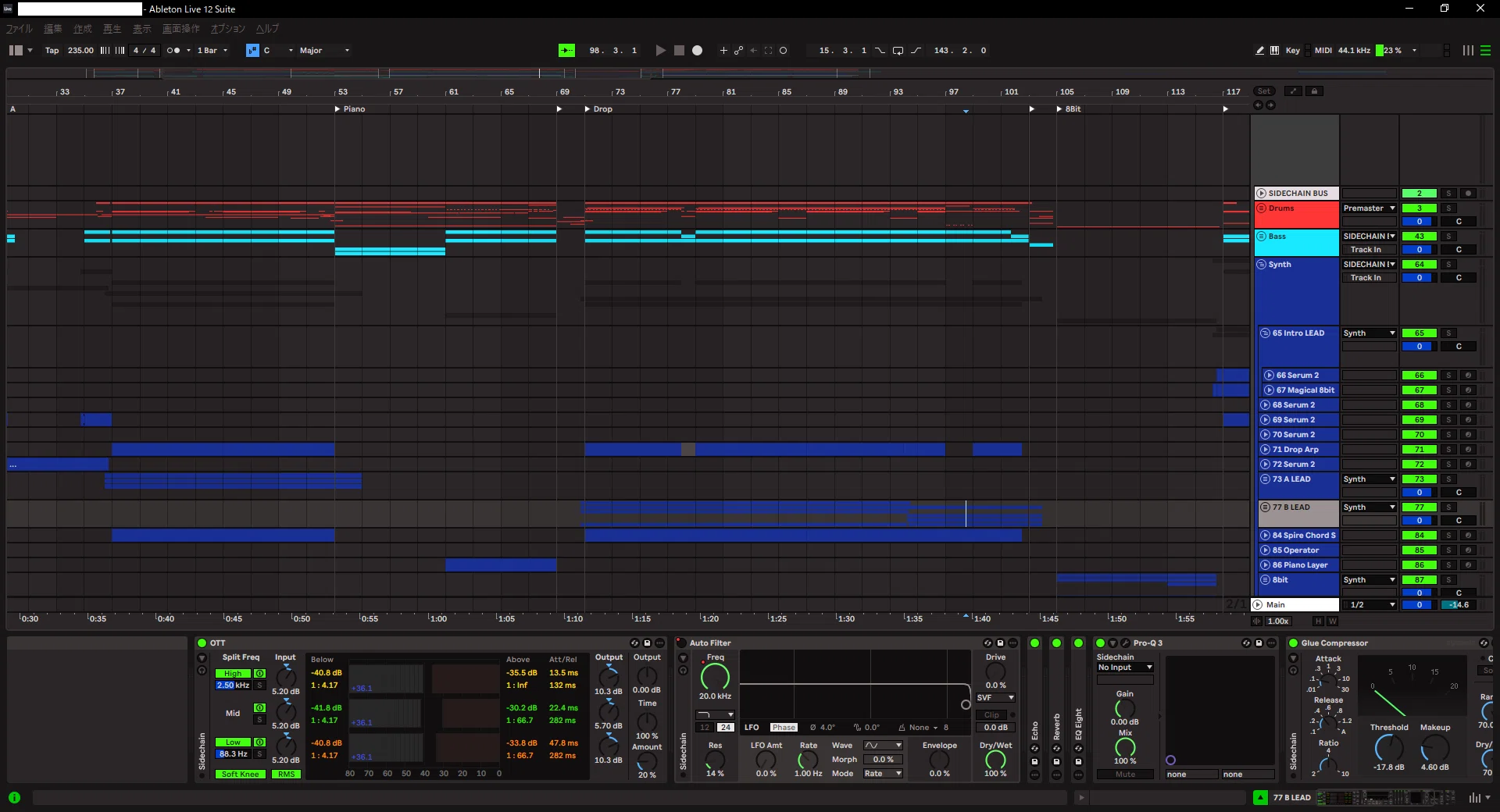
Task: Toggle the Arrangement Loop switch
Action: click(x=898, y=51)
